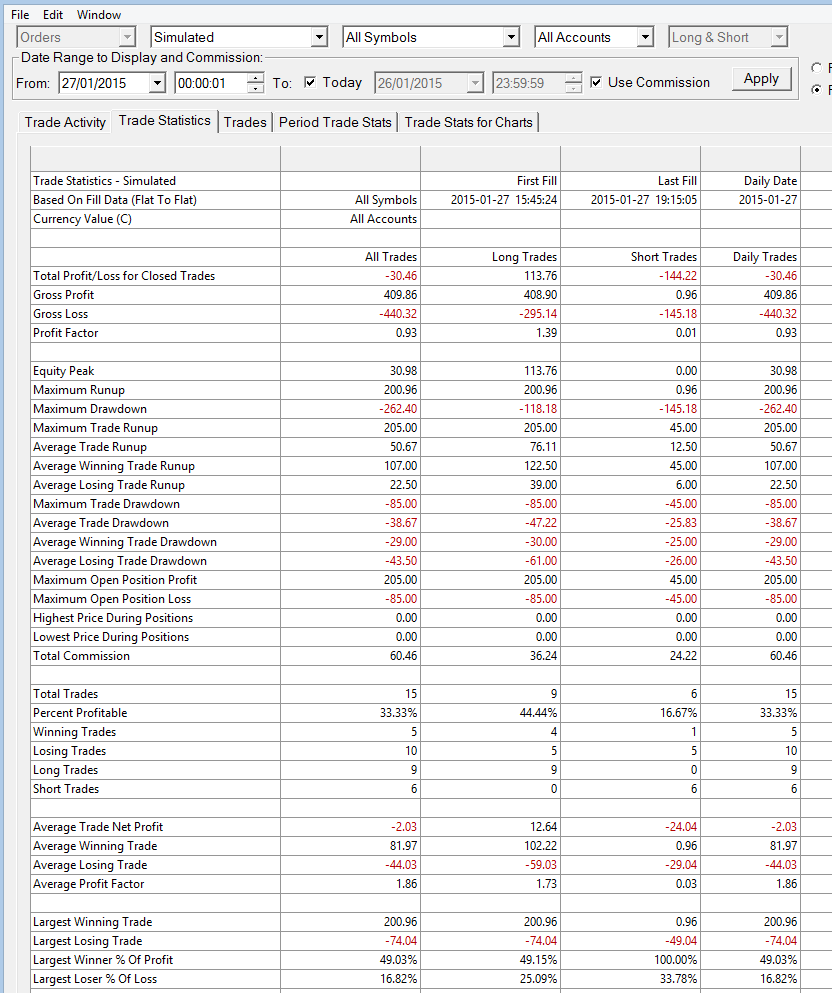Expand the Simulated dropdown
Viewport: 832px width, 993px height.
tap(320, 37)
